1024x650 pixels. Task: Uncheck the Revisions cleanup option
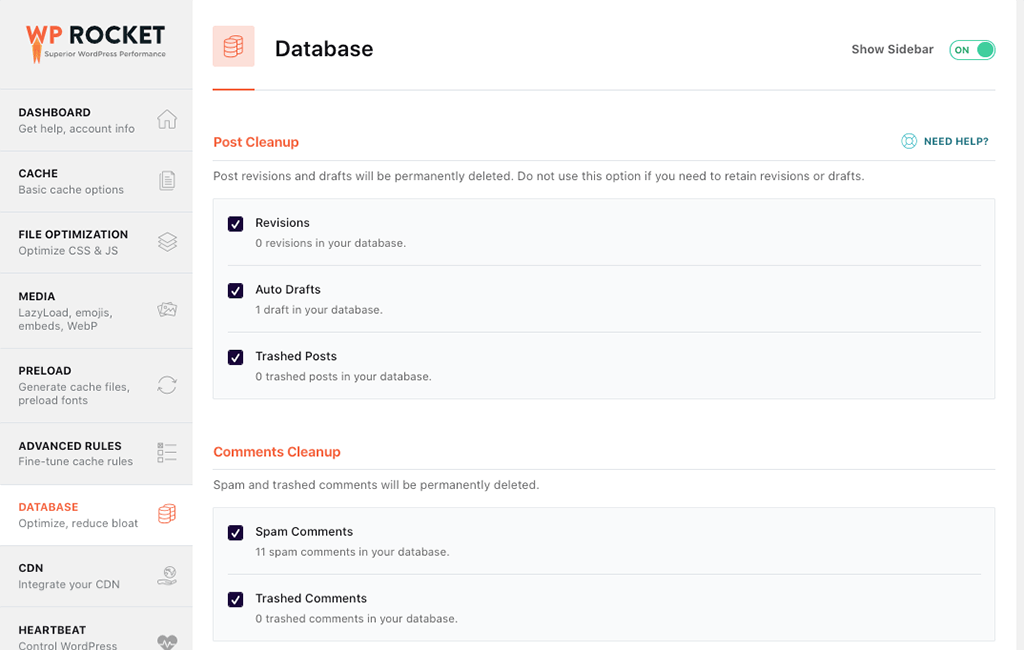coord(235,224)
